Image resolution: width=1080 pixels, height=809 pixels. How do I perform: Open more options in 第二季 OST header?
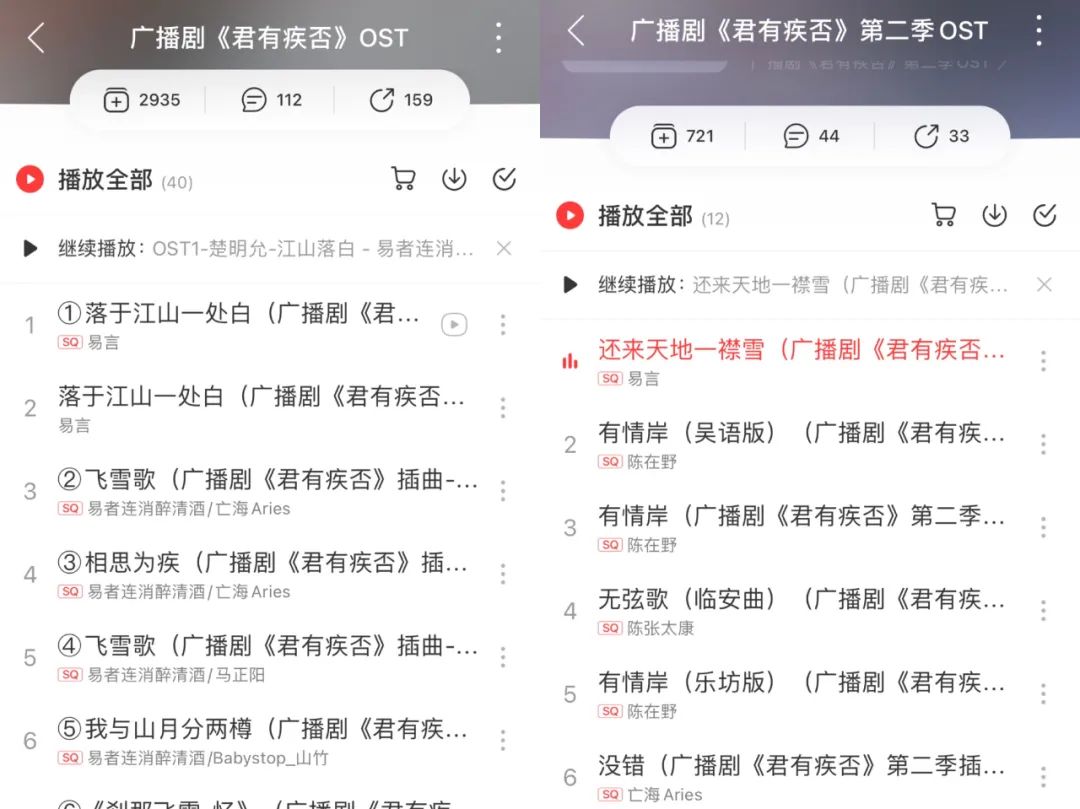tap(1039, 31)
